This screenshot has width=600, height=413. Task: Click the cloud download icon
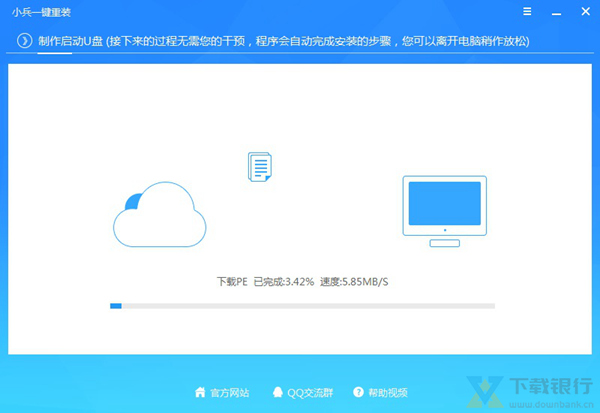coord(160,214)
